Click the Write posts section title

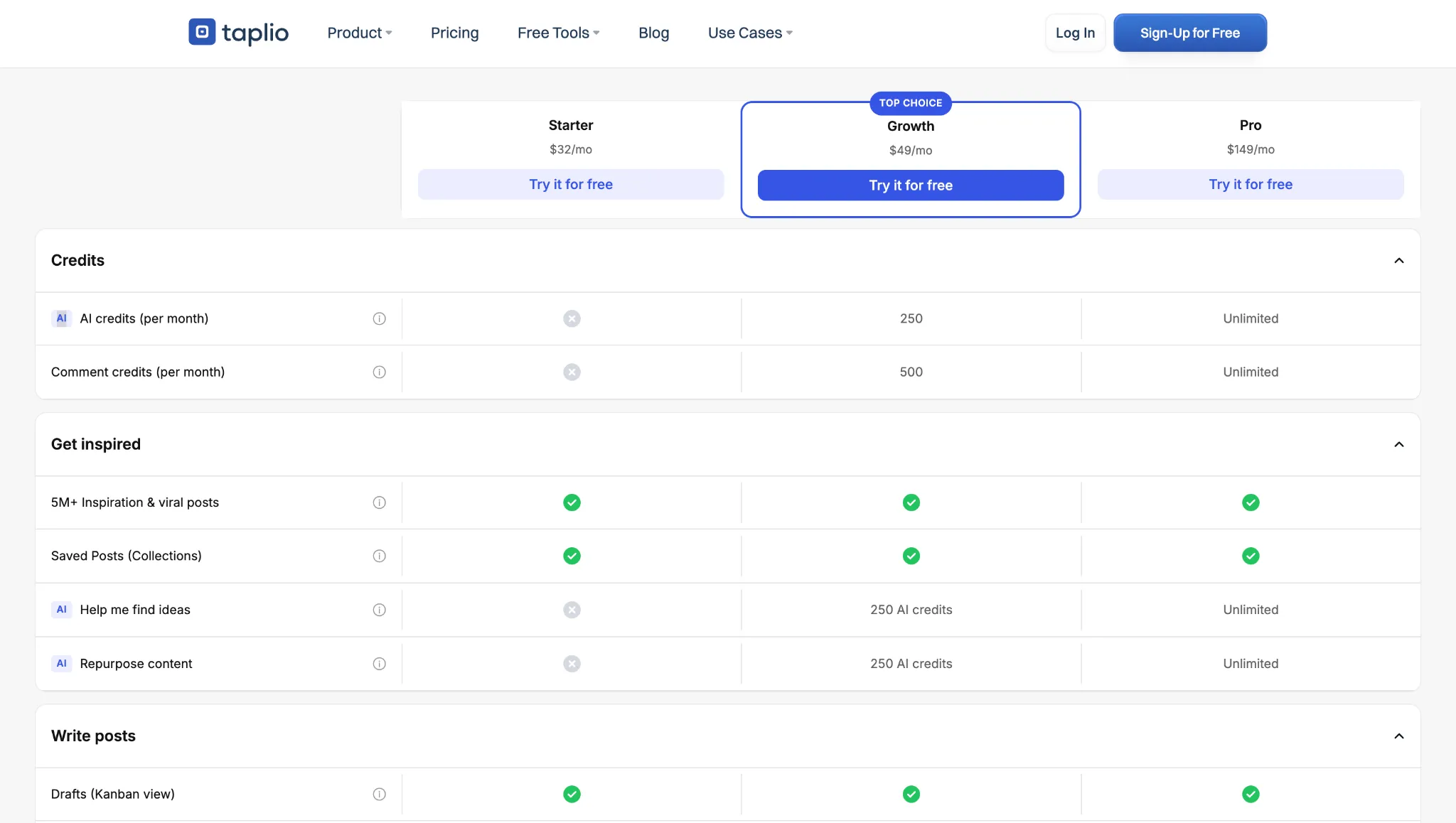(93, 736)
